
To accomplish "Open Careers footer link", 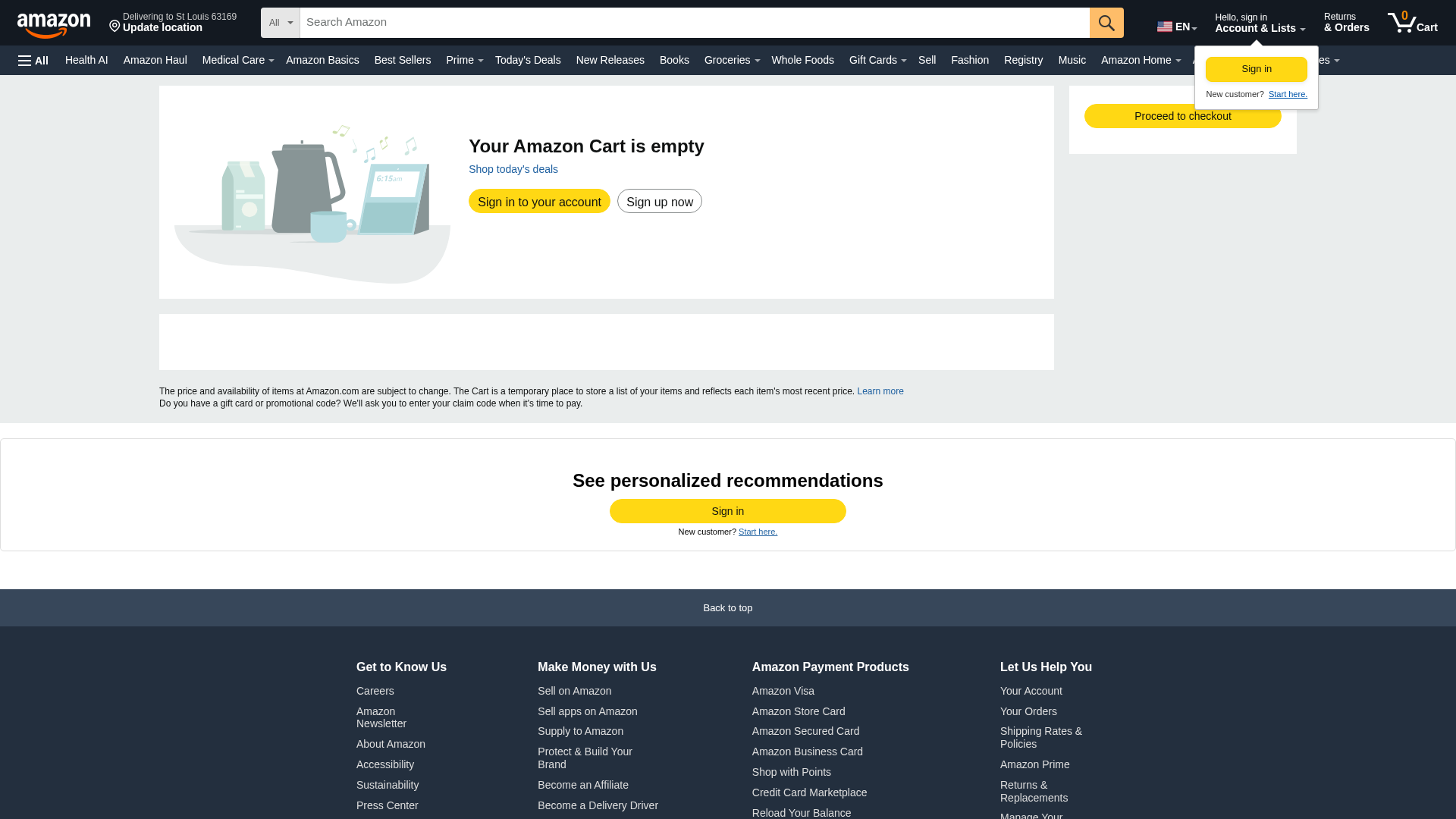I will tap(375, 691).
